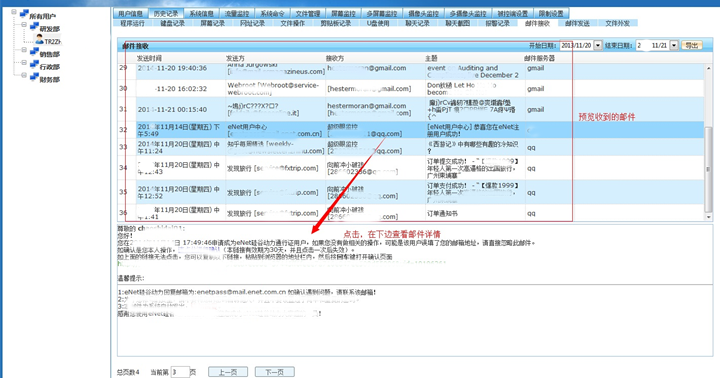The width and height of the screenshot is (720, 378).
Task: Click the 接收方 column header
Action: (335, 58)
